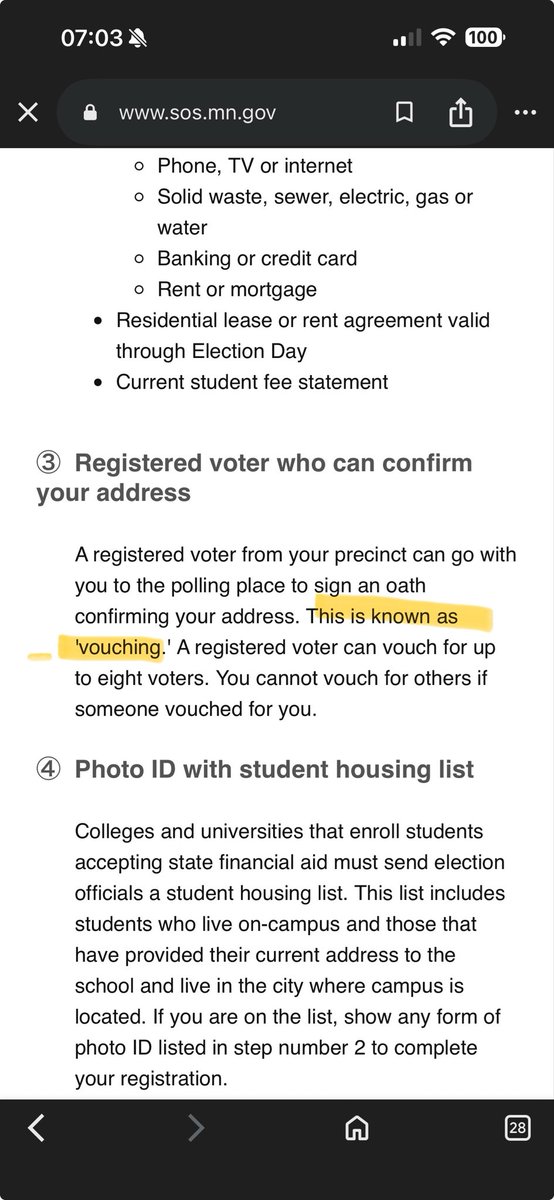
Task: Tap the www.sos.mn.gov address bar
Action: pyautogui.click(x=247, y=113)
